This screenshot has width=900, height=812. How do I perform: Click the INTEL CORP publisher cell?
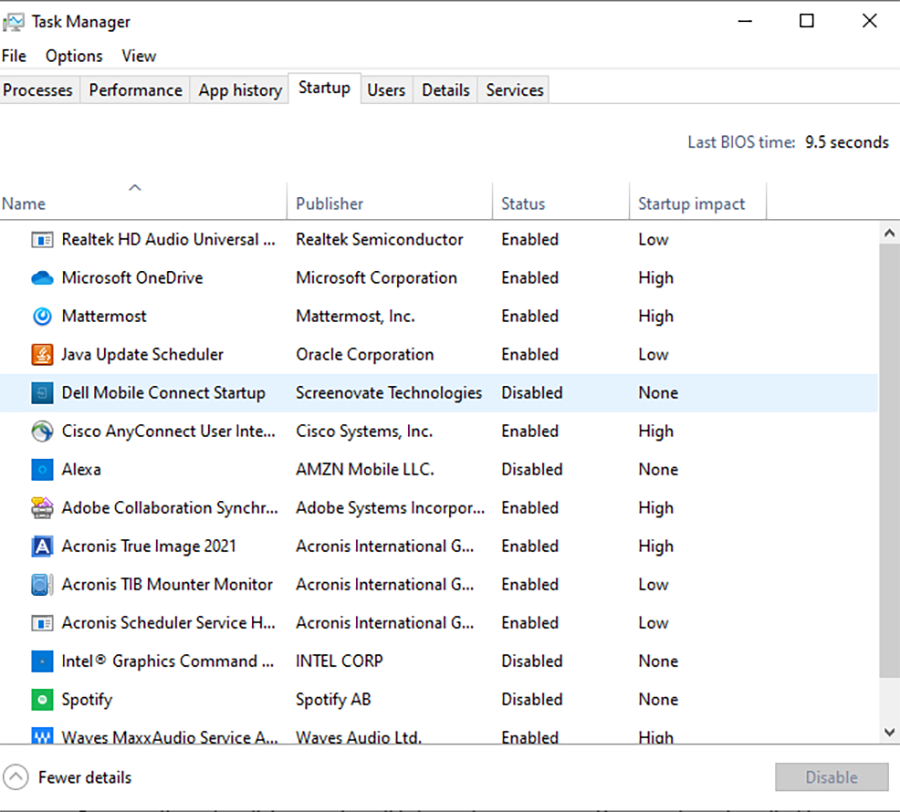pyautogui.click(x=339, y=661)
